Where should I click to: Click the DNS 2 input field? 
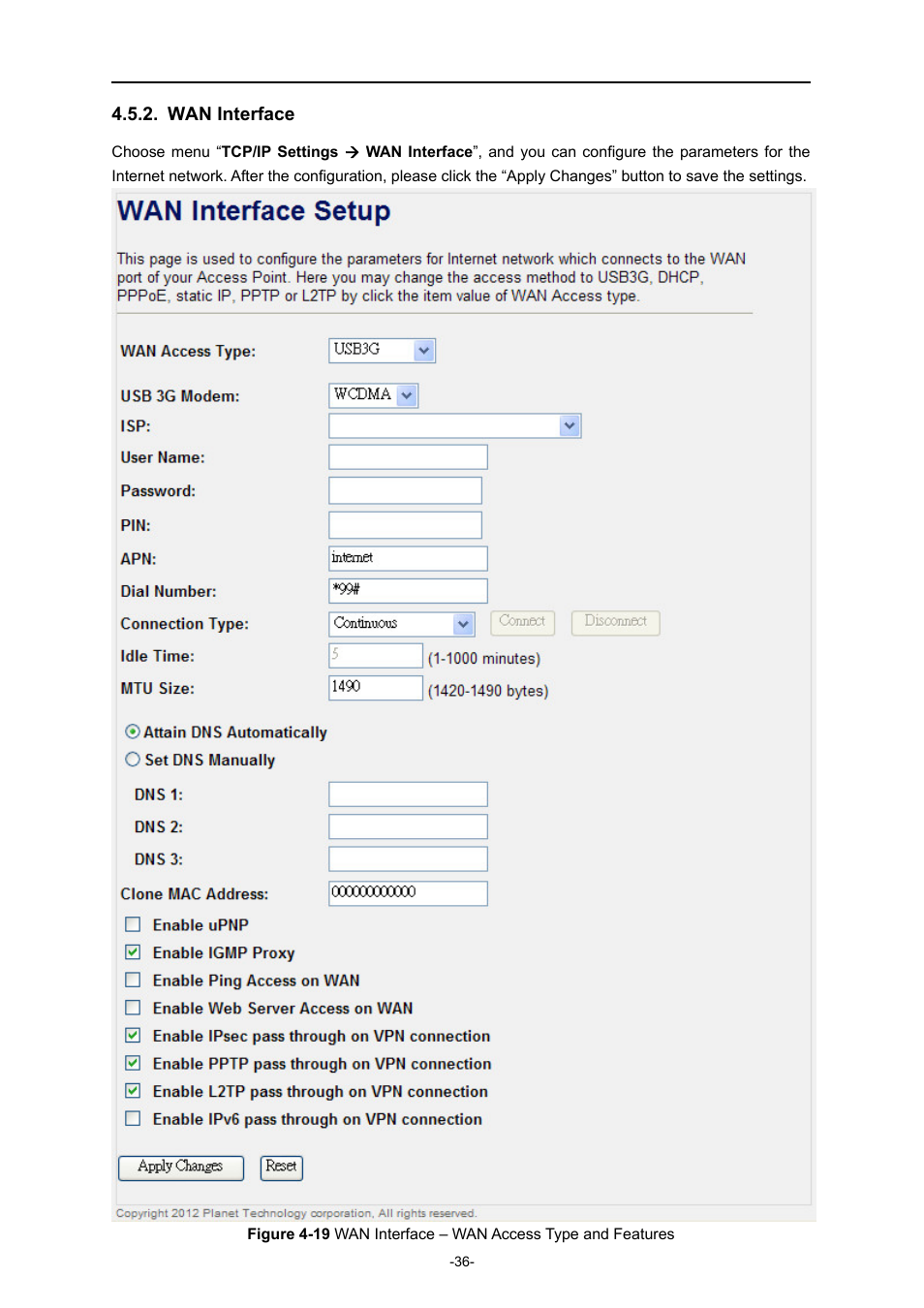click(408, 826)
